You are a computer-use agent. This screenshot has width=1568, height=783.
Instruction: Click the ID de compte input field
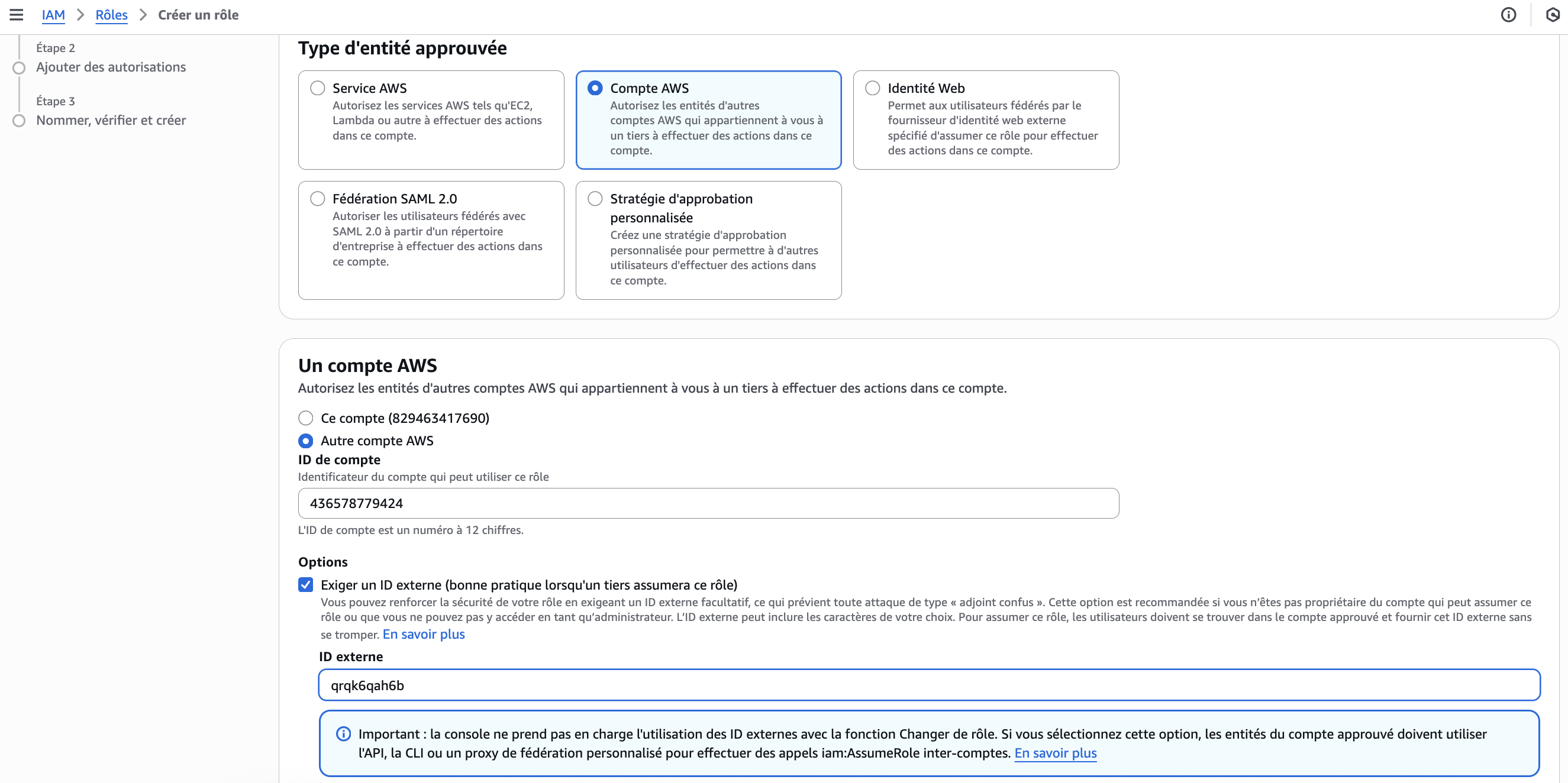point(708,503)
